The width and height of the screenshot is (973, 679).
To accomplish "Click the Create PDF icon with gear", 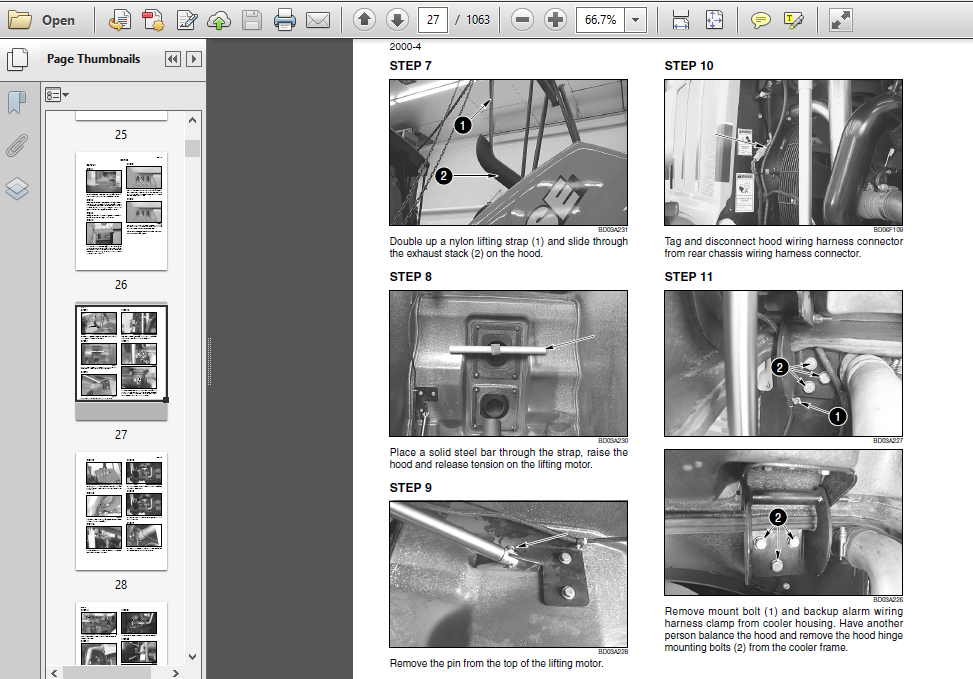I will point(153,20).
